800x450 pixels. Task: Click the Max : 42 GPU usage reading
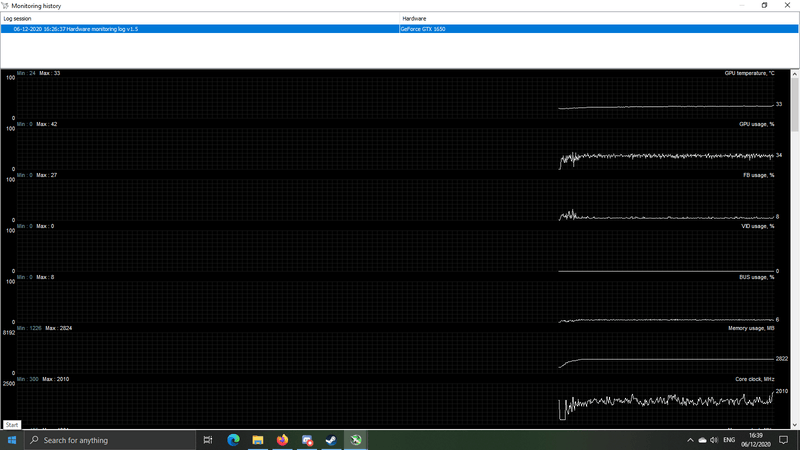tap(46, 124)
